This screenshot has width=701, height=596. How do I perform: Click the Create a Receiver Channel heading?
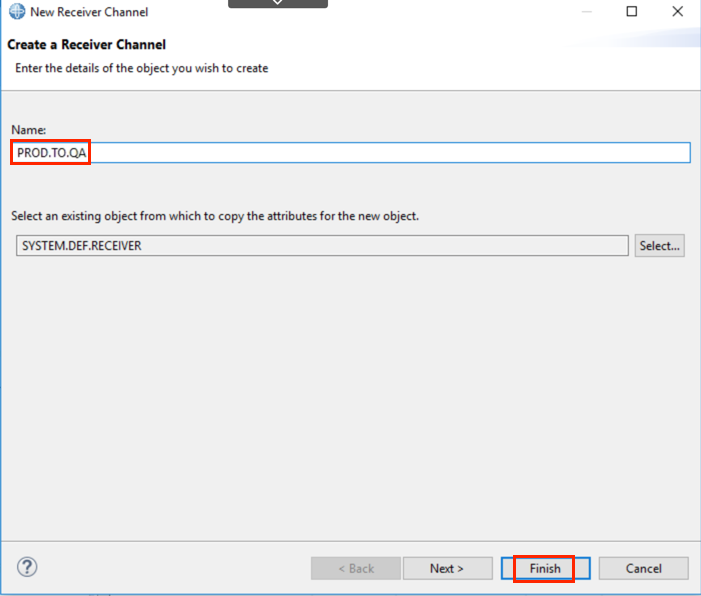[x=87, y=45]
